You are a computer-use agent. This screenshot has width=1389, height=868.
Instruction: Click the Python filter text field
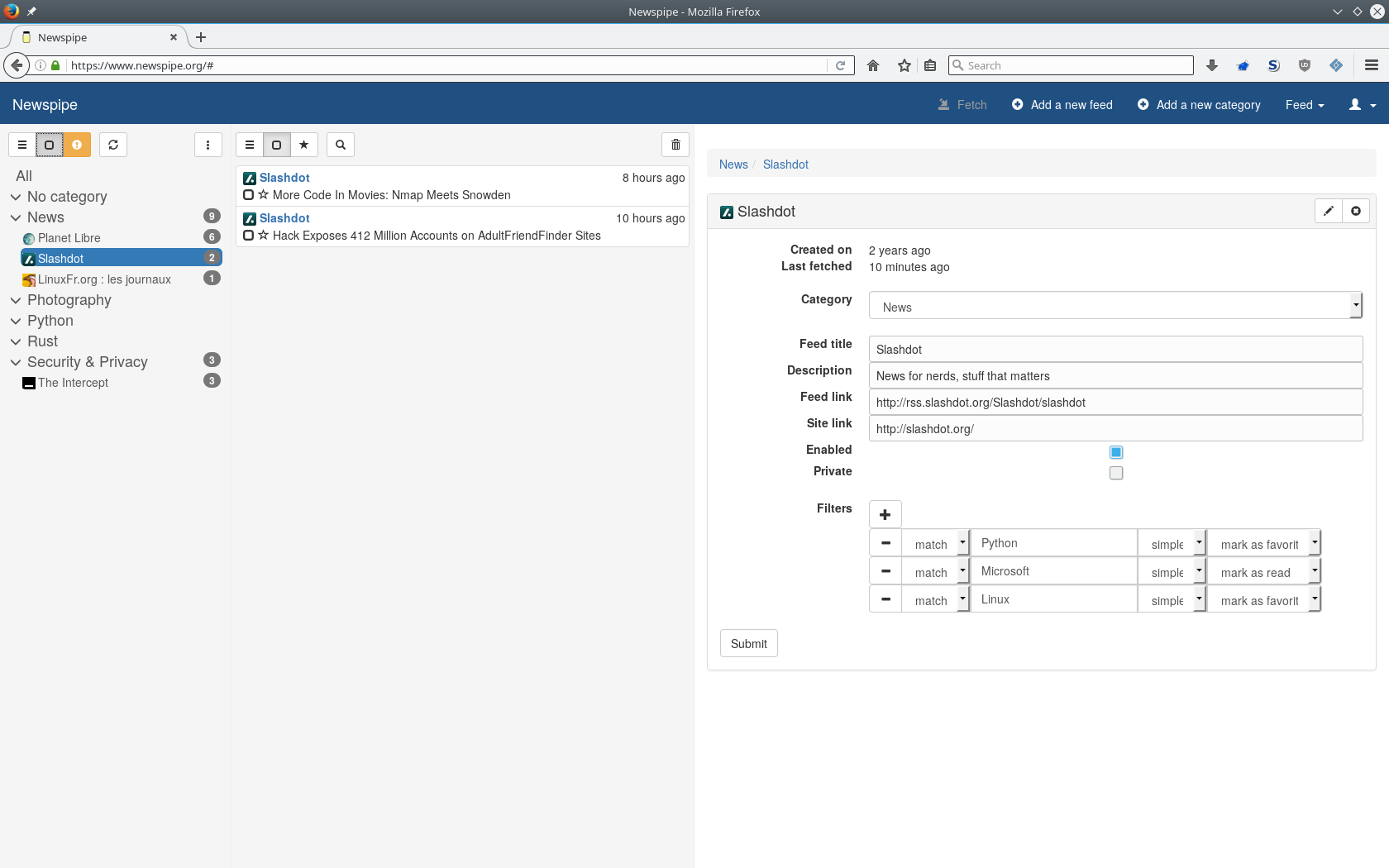(1053, 543)
